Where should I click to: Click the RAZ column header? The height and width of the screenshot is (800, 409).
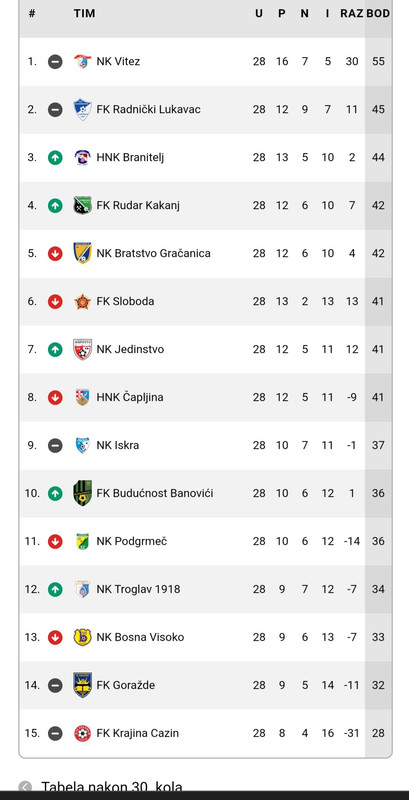click(352, 13)
